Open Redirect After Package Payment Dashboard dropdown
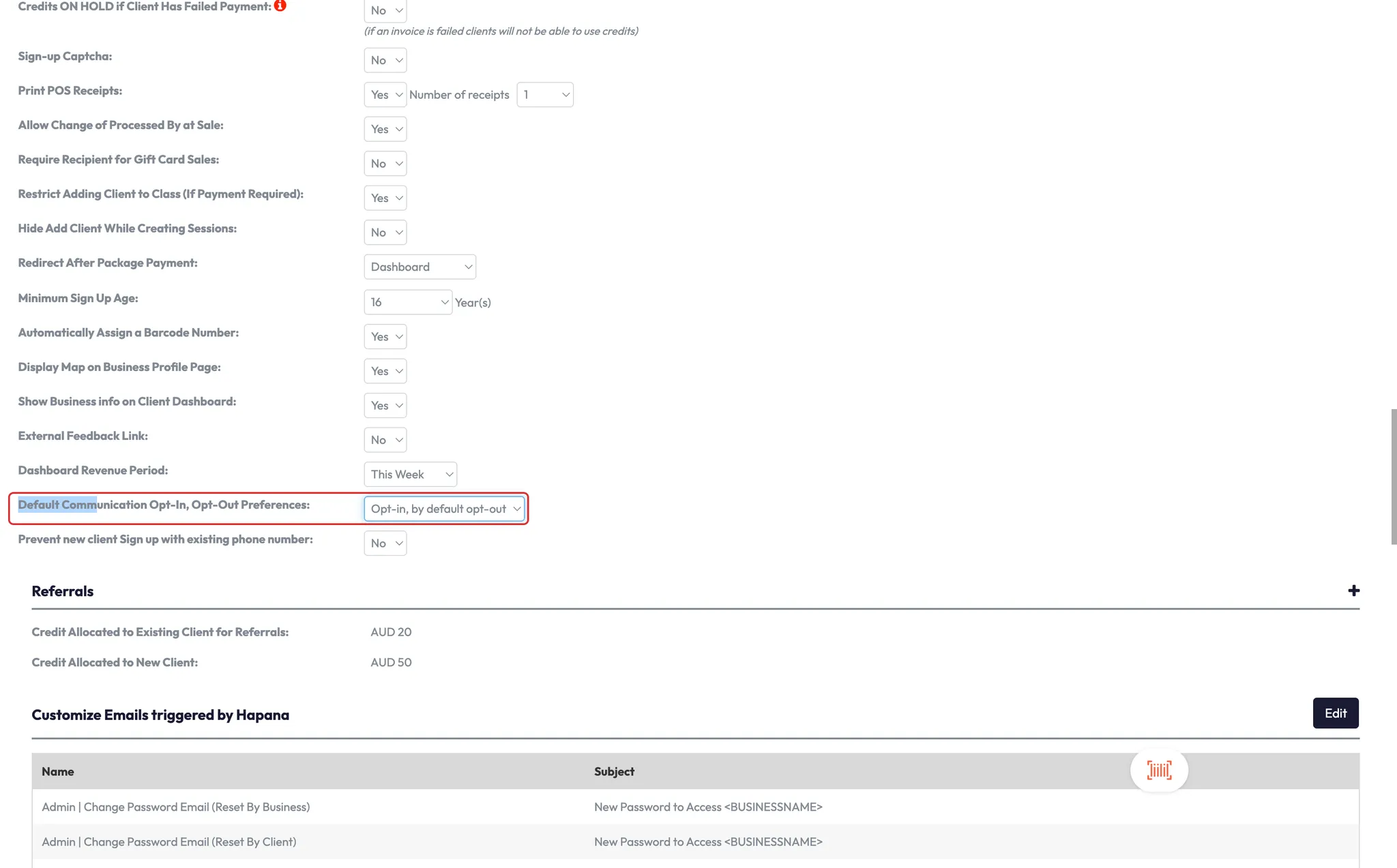 pyautogui.click(x=420, y=267)
